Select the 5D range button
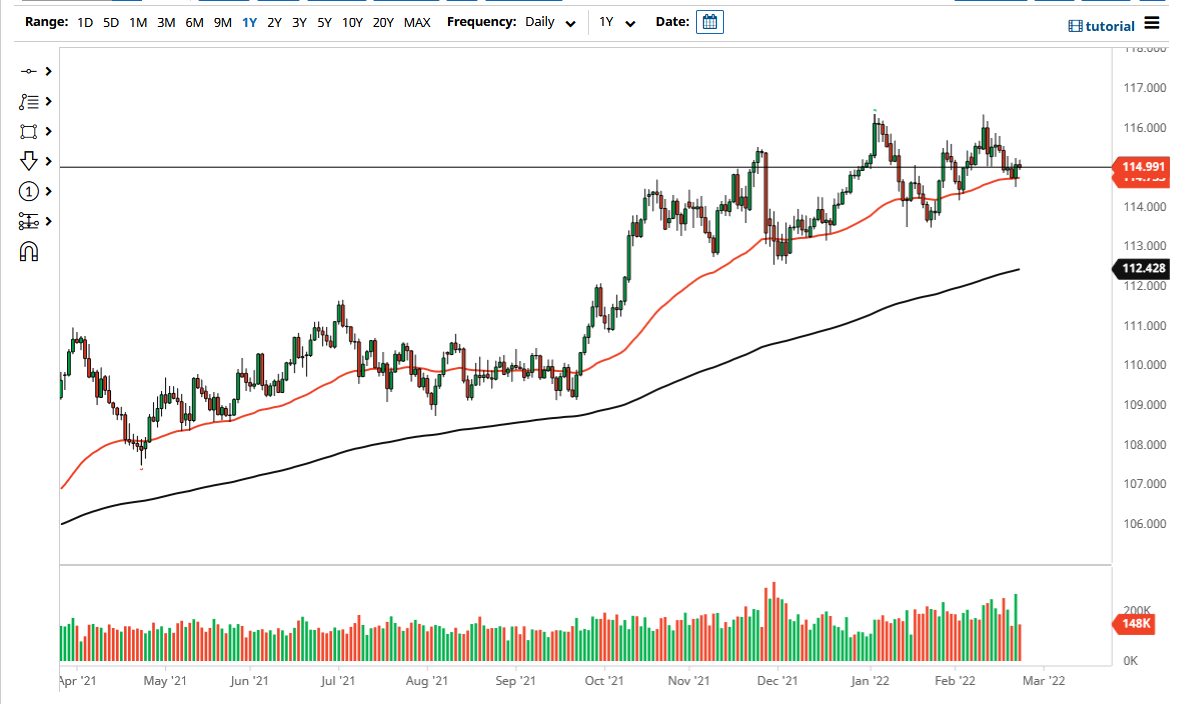Viewport: 1185px width, 704px height. 110,21
